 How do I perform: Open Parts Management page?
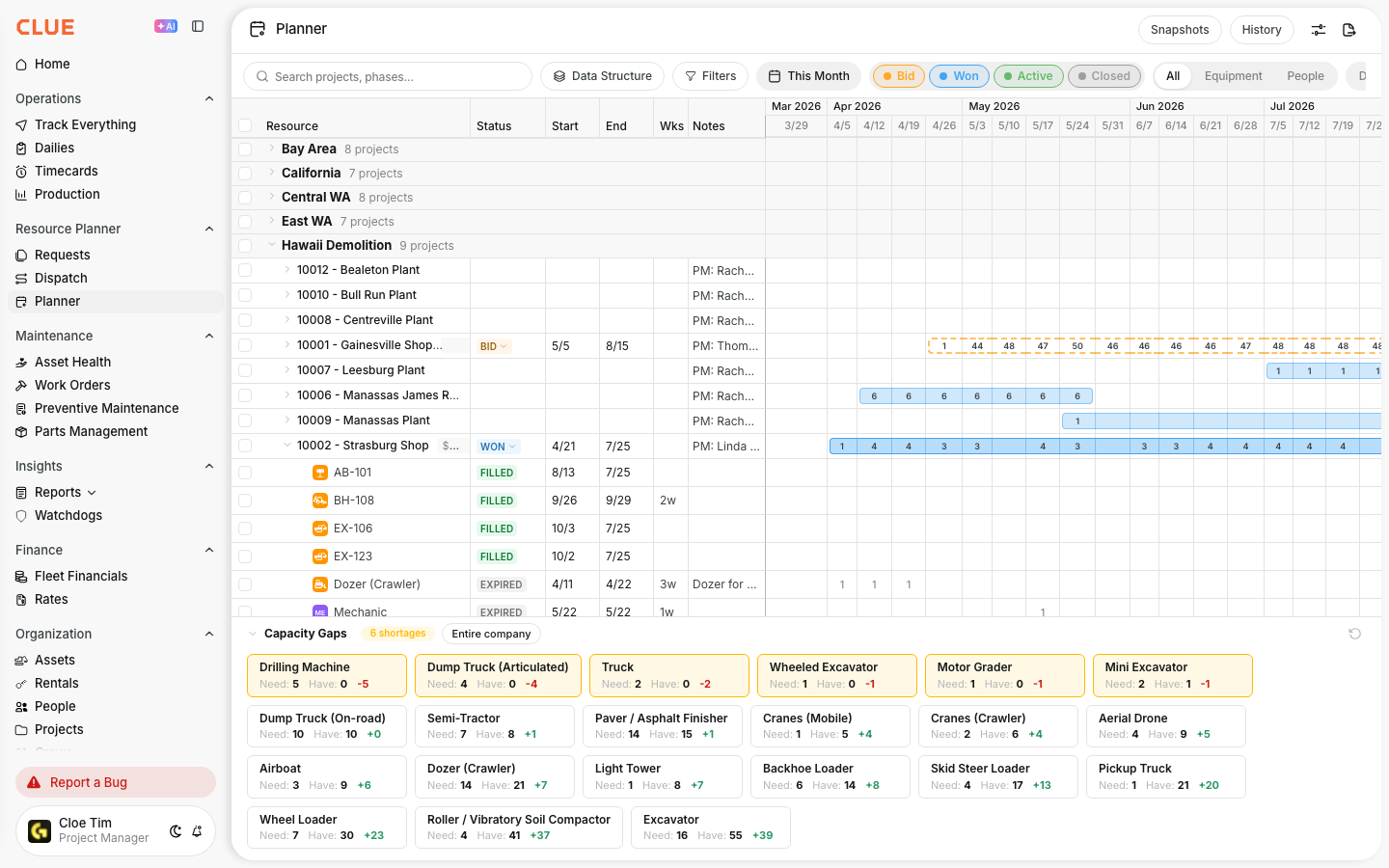[x=91, y=431]
